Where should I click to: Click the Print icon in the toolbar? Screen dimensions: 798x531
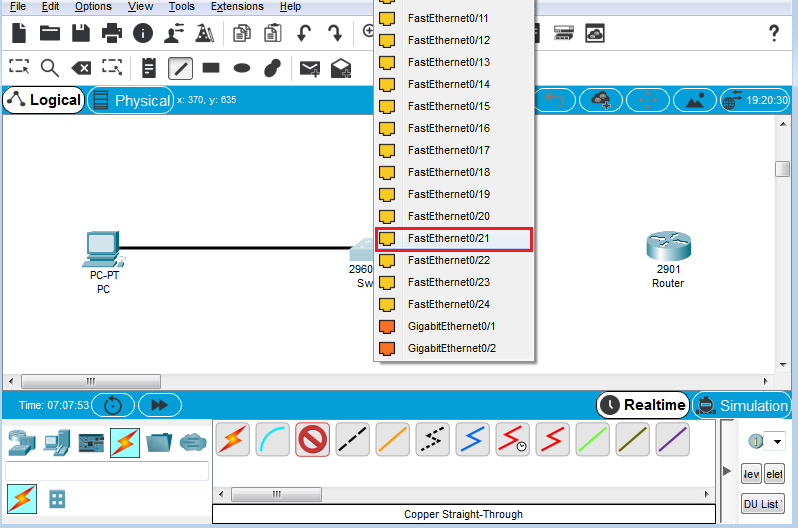pos(111,33)
